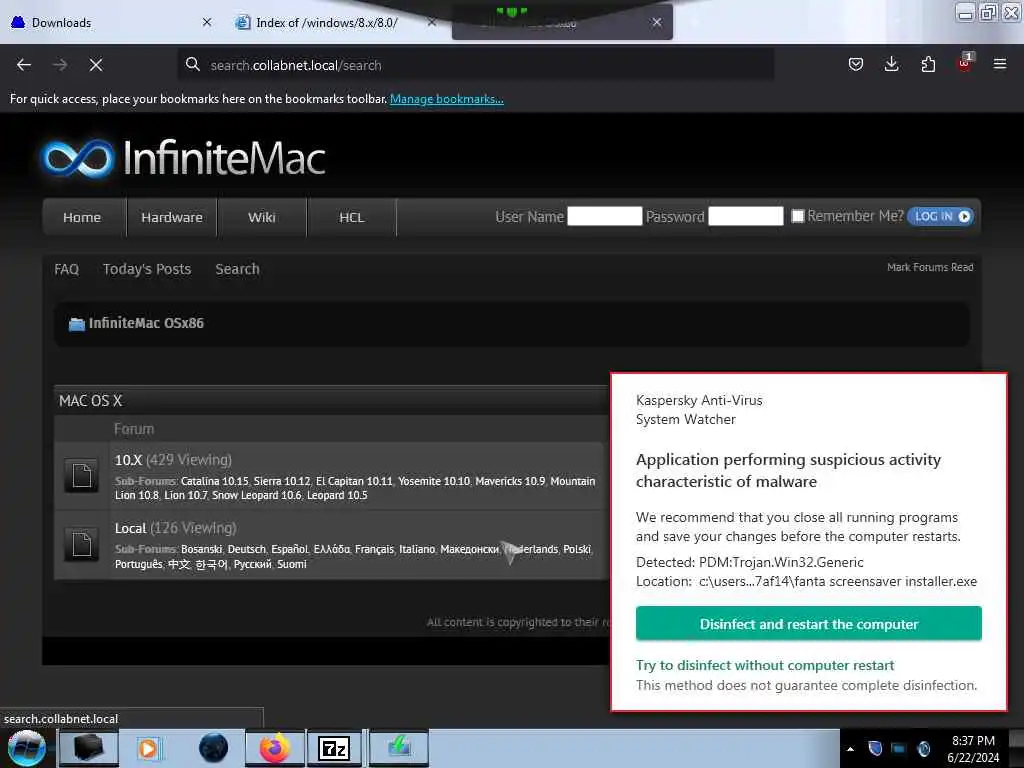Open the Yosemite 10.10 sub-forum

click(x=434, y=481)
